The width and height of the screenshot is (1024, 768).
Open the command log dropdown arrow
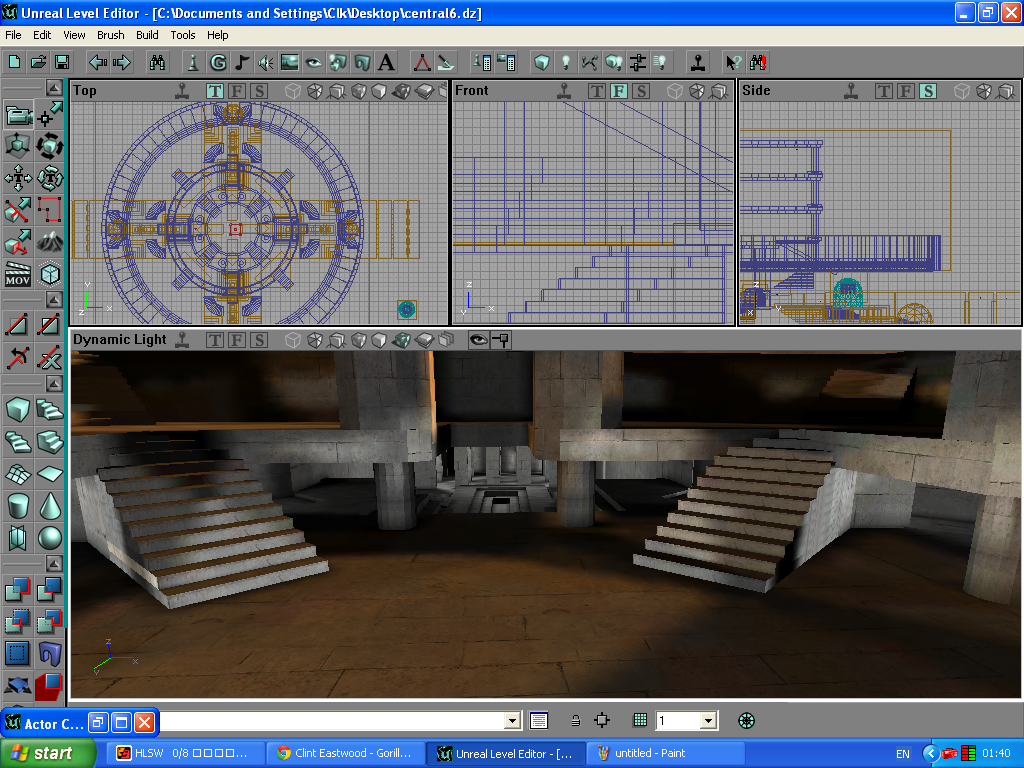point(512,720)
